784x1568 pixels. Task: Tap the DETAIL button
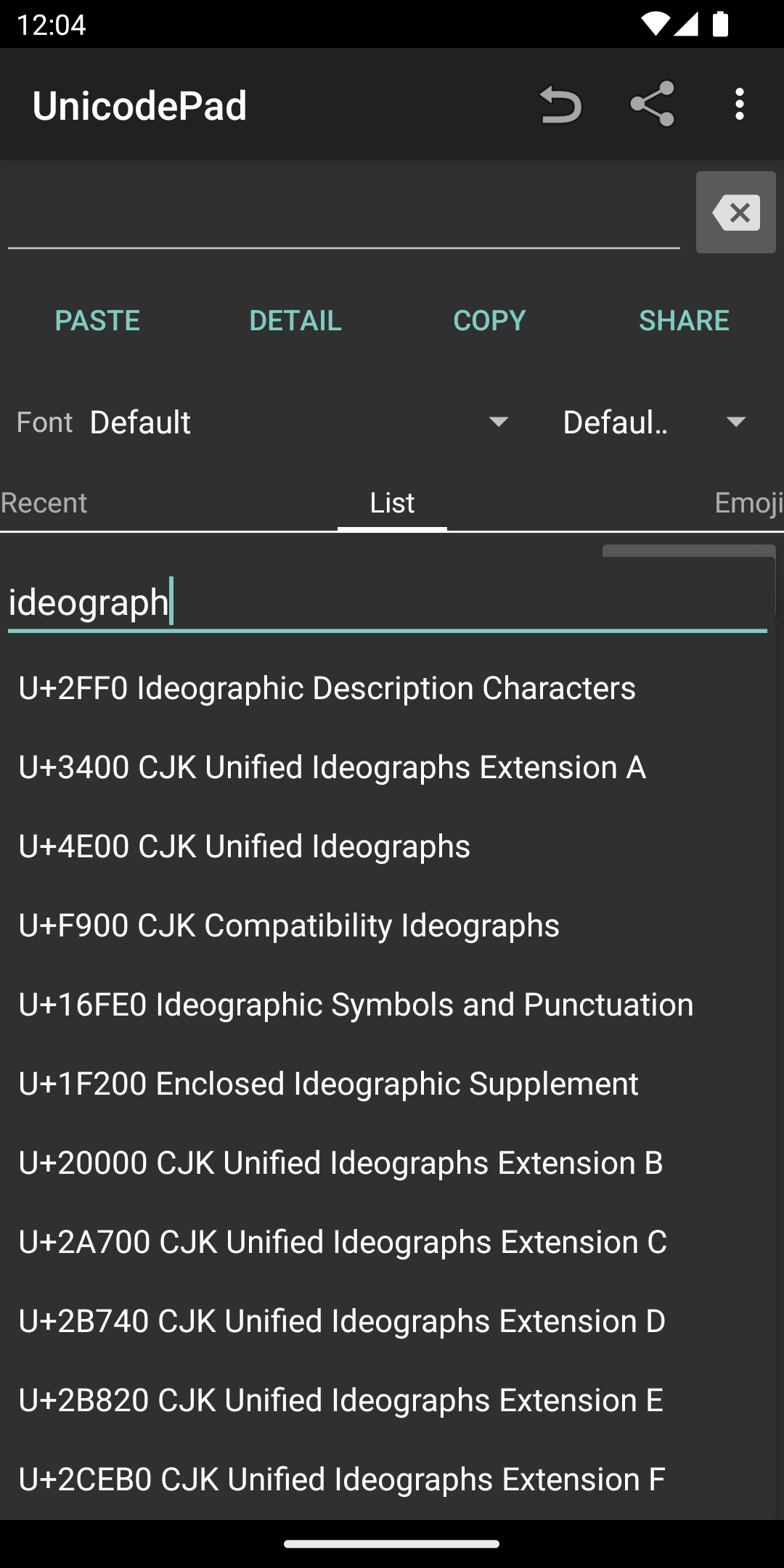coord(295,320)
